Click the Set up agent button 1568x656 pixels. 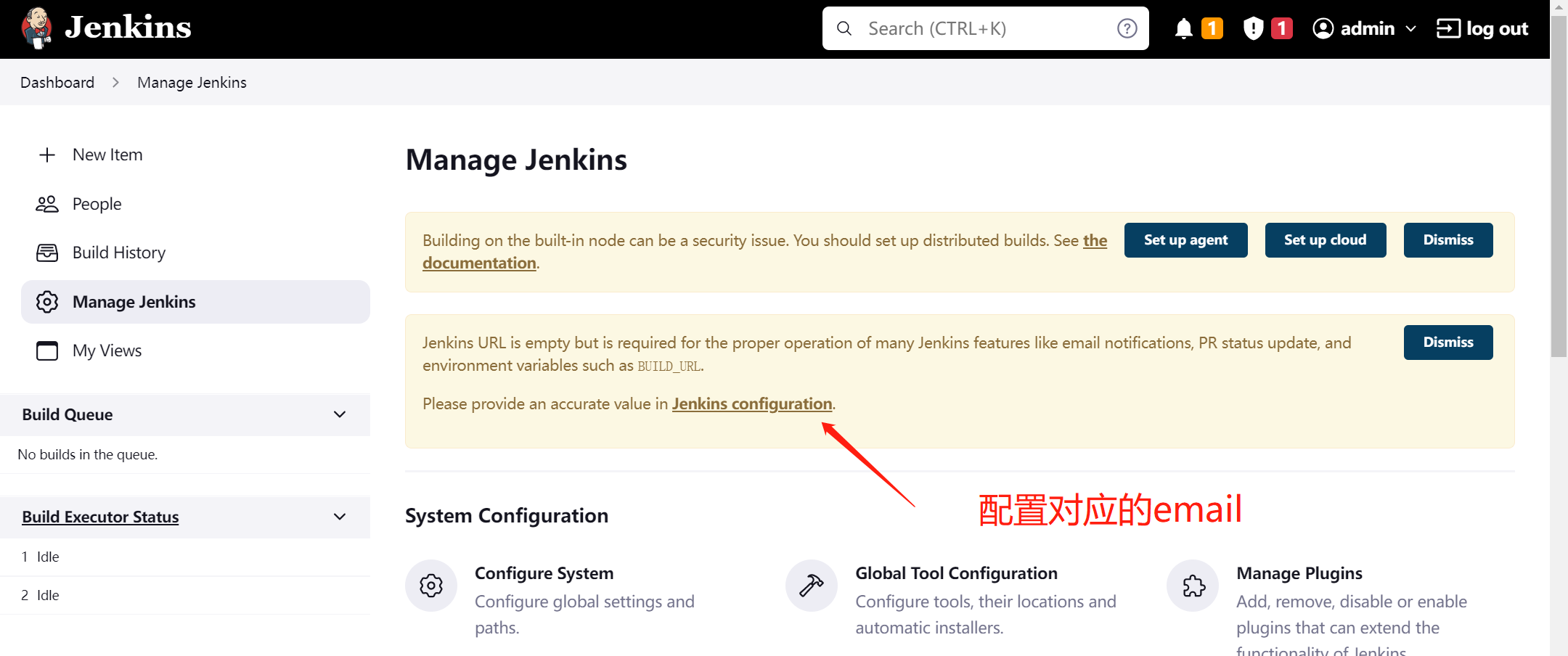1185,240
